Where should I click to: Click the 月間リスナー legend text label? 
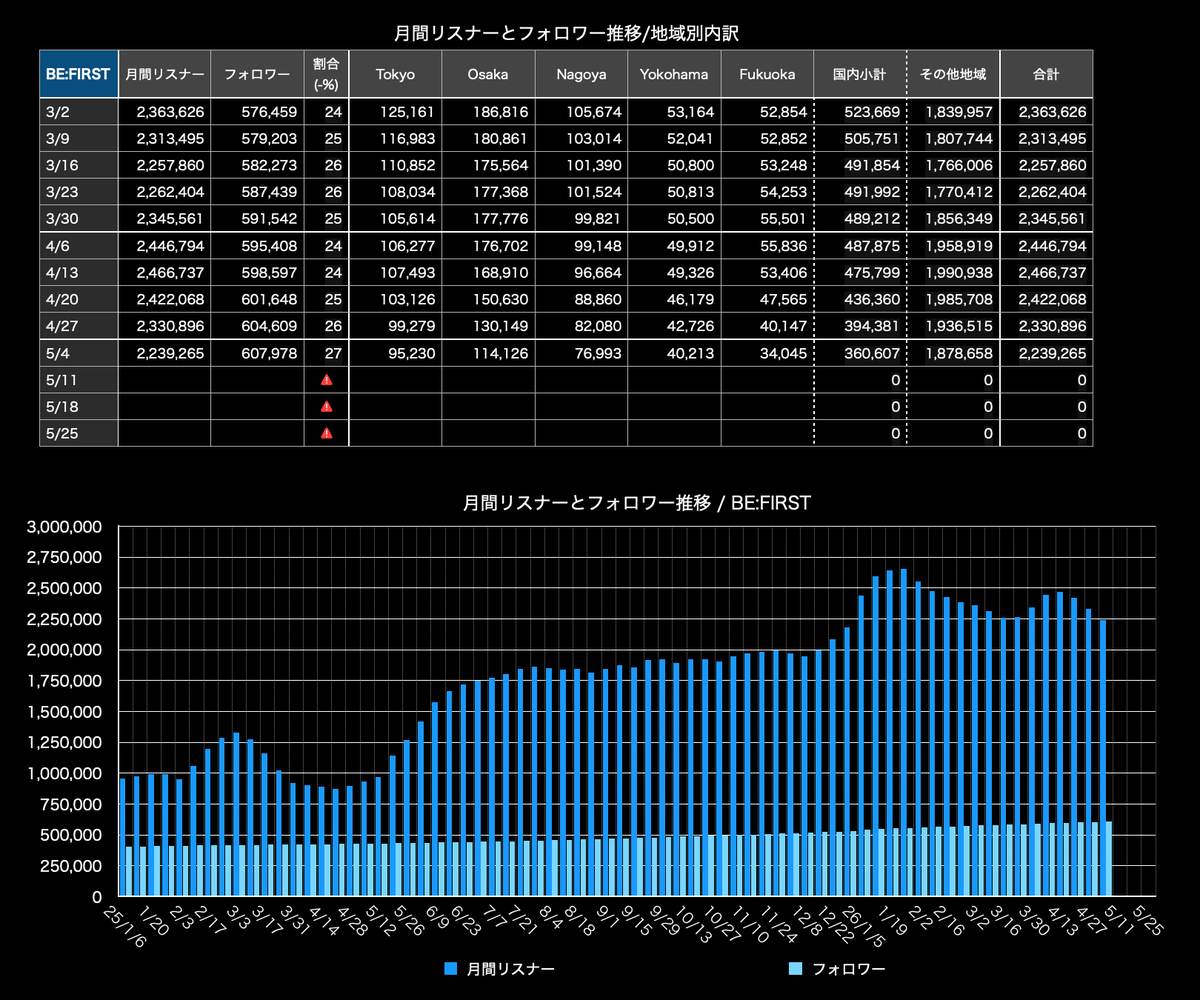[x=512, y=969]
